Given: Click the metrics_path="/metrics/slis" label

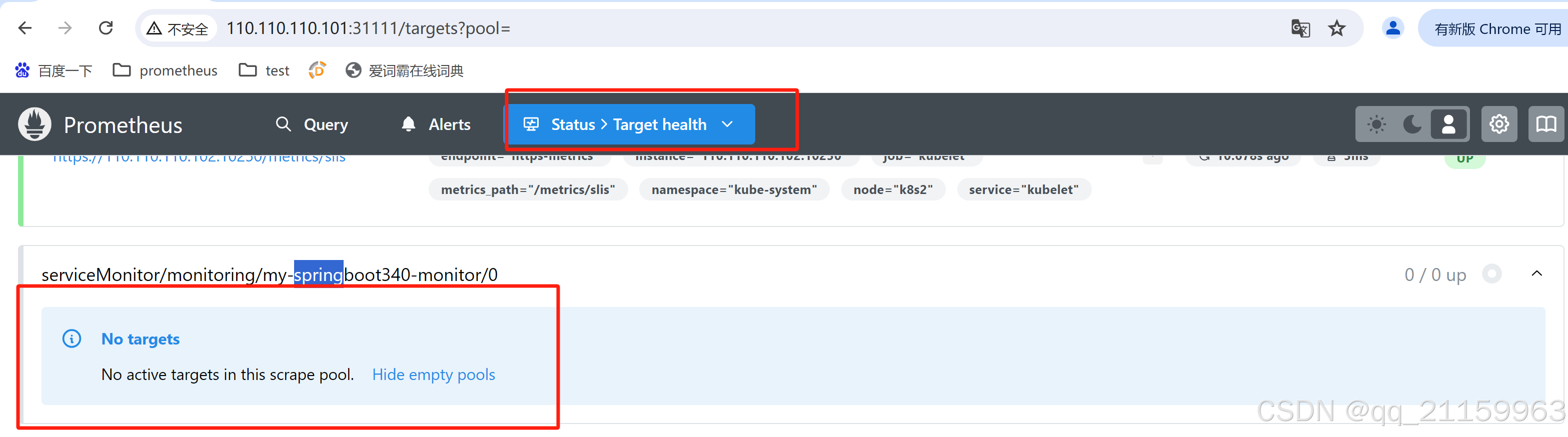Looking at the screenshot, I should [528, 189].
